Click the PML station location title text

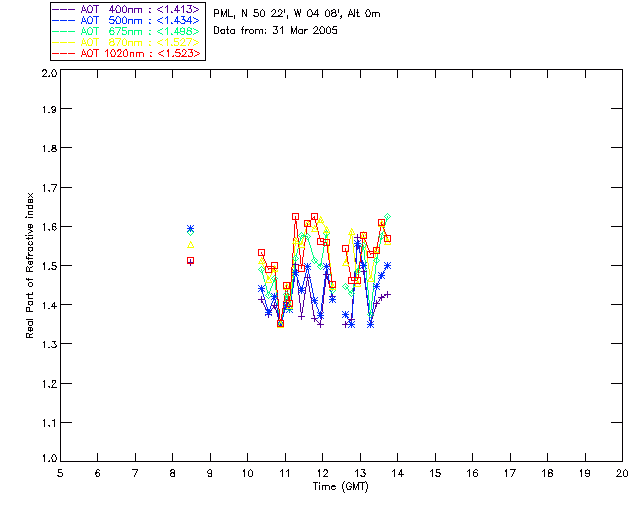coord(297,14)
